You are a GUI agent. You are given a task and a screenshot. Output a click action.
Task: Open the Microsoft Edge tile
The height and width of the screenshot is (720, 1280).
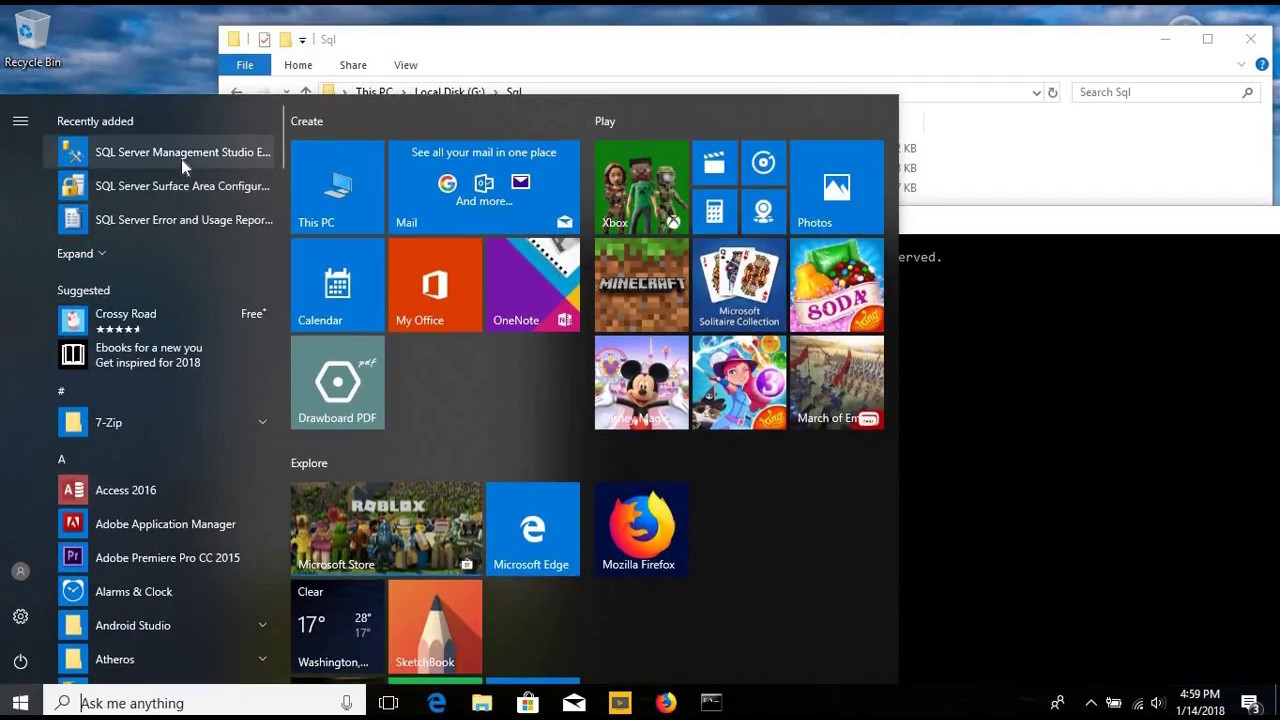(533, 529)
